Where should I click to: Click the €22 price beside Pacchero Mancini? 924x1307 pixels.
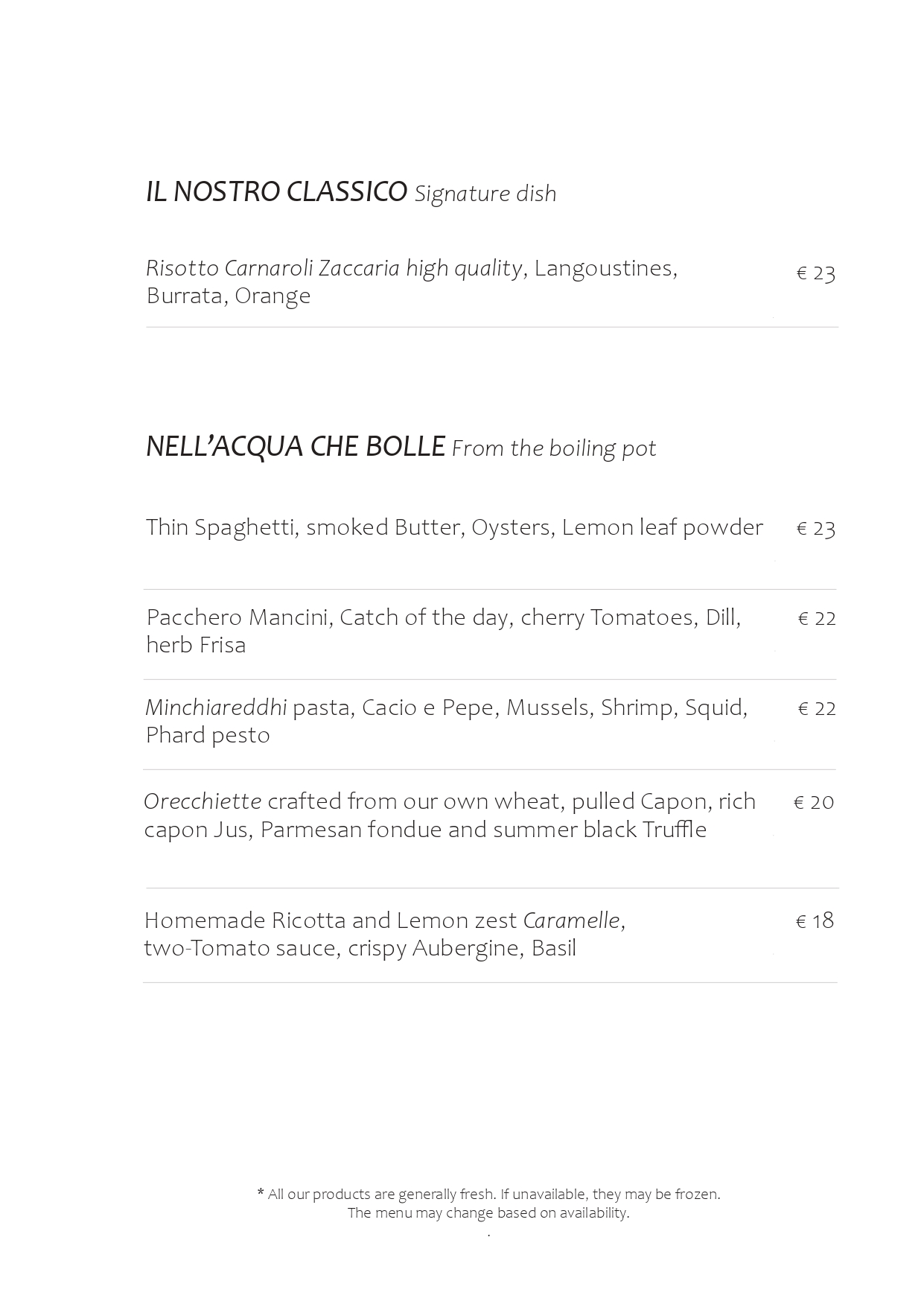click(x=817, y=618)
